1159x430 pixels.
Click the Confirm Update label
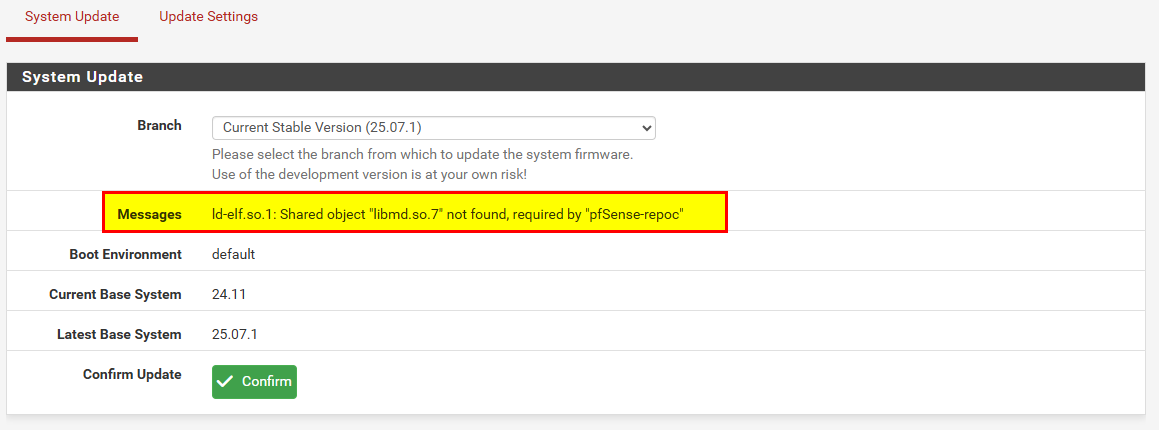pyautogui.click(x=132, y=375)
